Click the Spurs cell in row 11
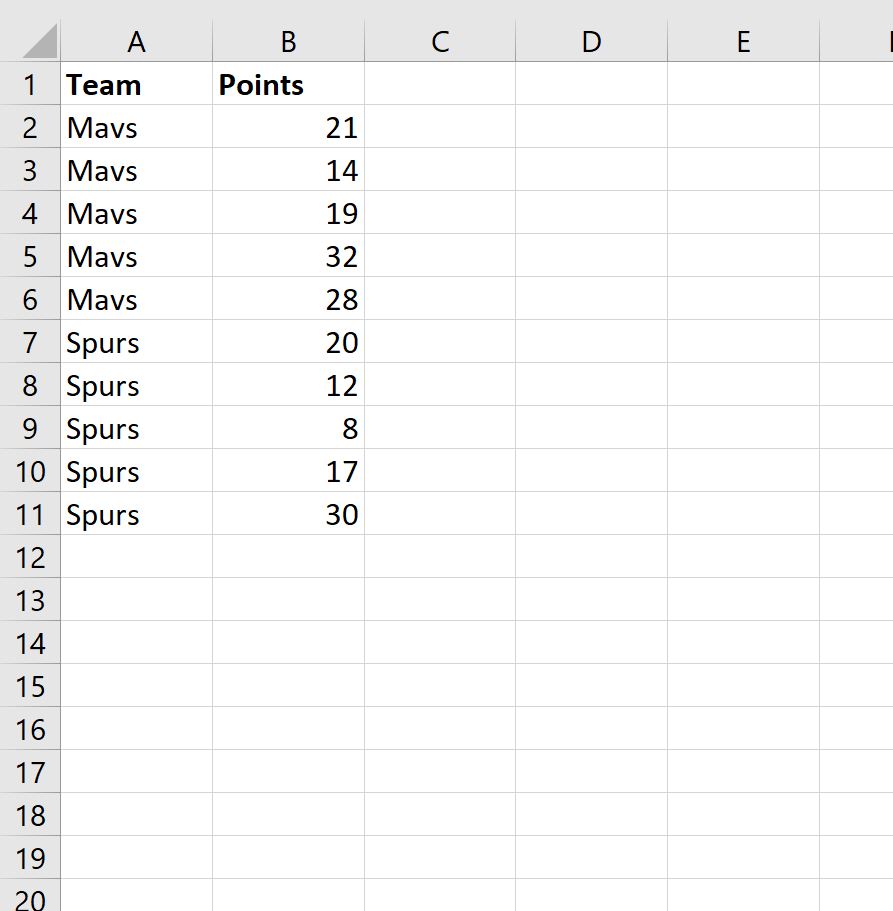893x911 pixels. (x=137, y=514)
